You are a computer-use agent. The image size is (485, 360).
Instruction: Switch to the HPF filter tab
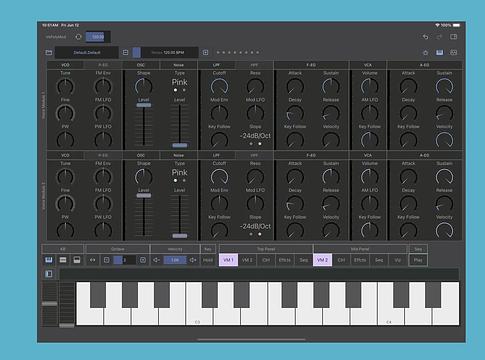click(254, 65)
